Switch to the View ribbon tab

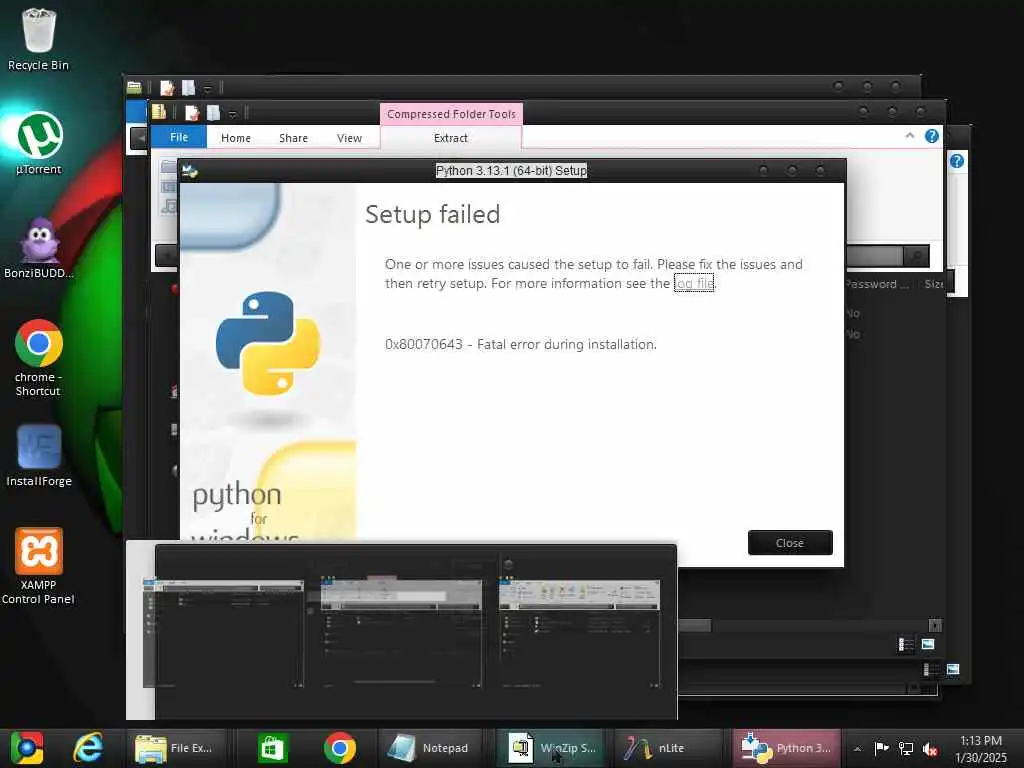(349, 138)
